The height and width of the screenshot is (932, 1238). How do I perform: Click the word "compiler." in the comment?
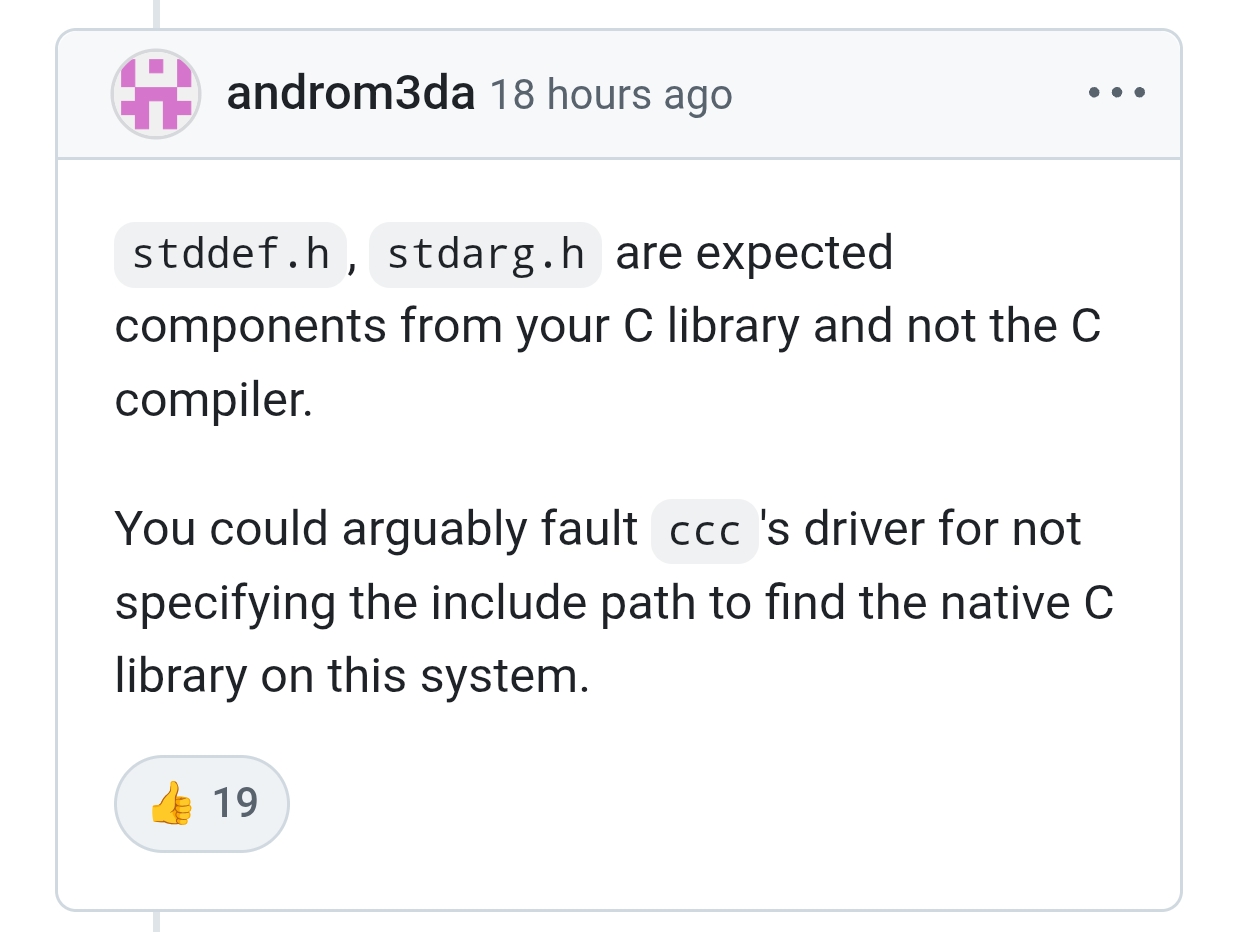tap(214, 401)
